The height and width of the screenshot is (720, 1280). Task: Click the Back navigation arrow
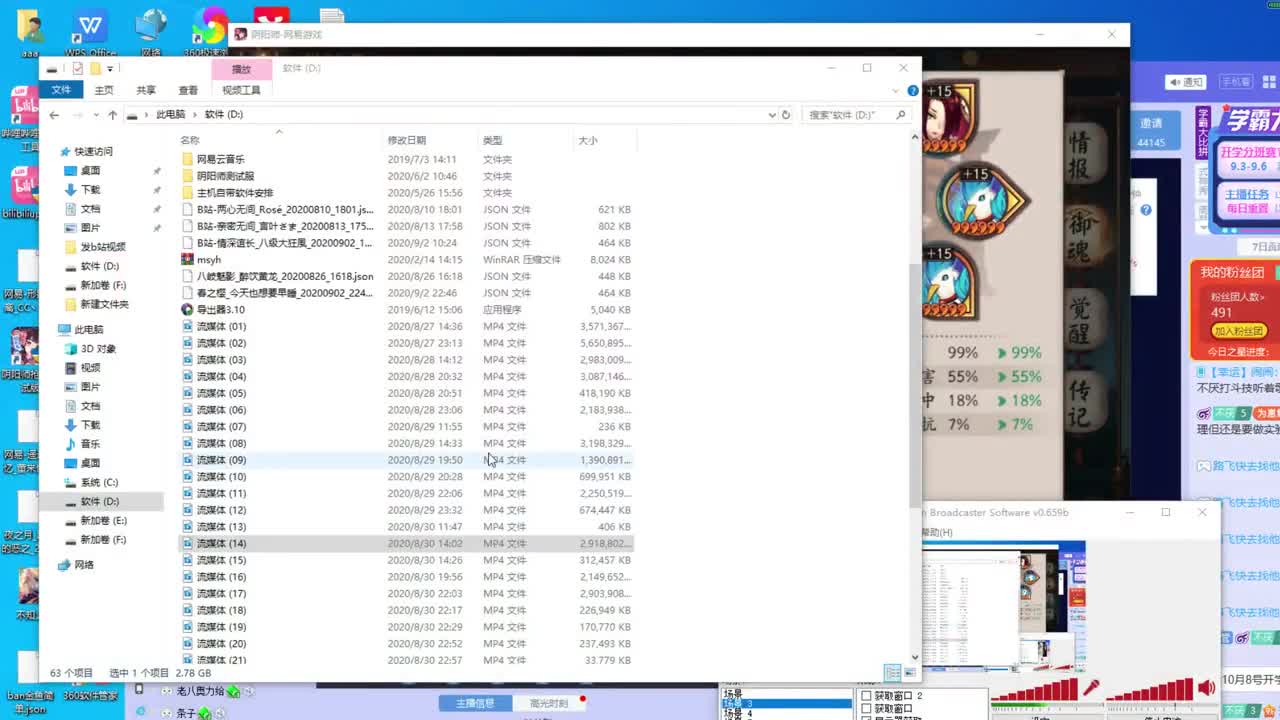(x=54, y=115)
